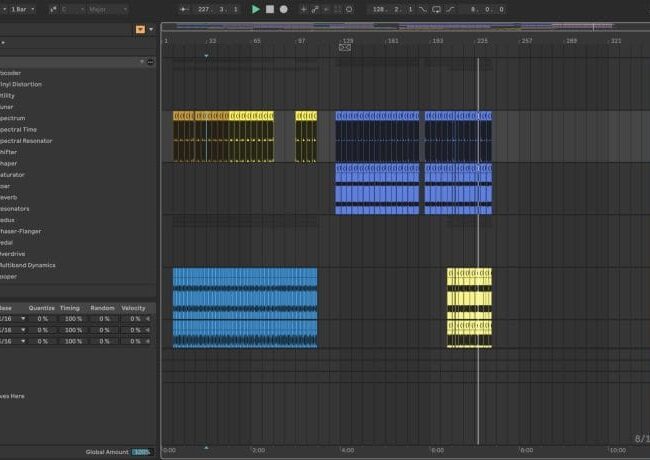Select Vinyl Distortion device in browser
The image size is (650, 460).
(22, 84)
